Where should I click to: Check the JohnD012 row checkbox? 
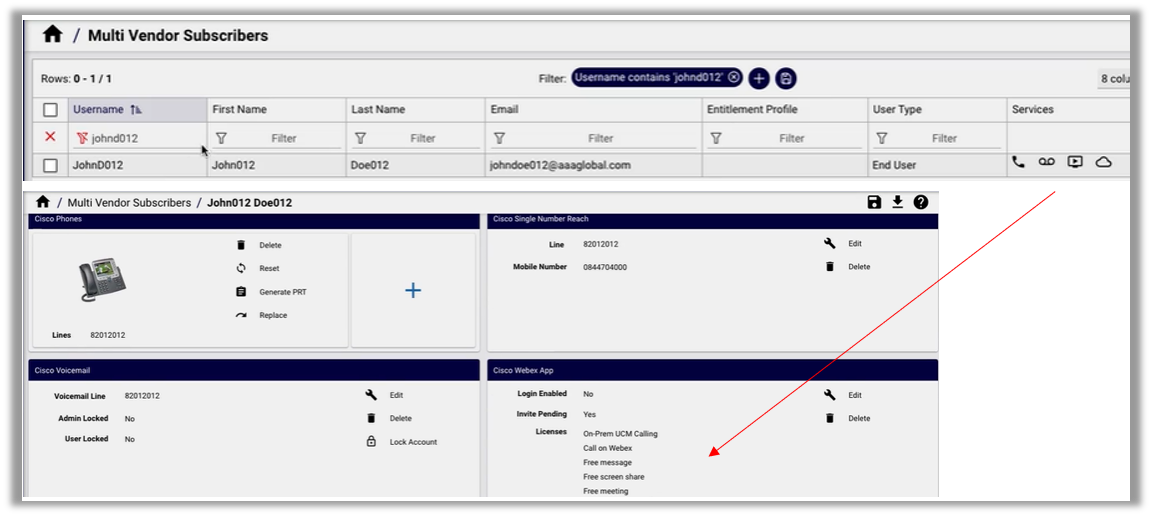[x=50, y=165]
